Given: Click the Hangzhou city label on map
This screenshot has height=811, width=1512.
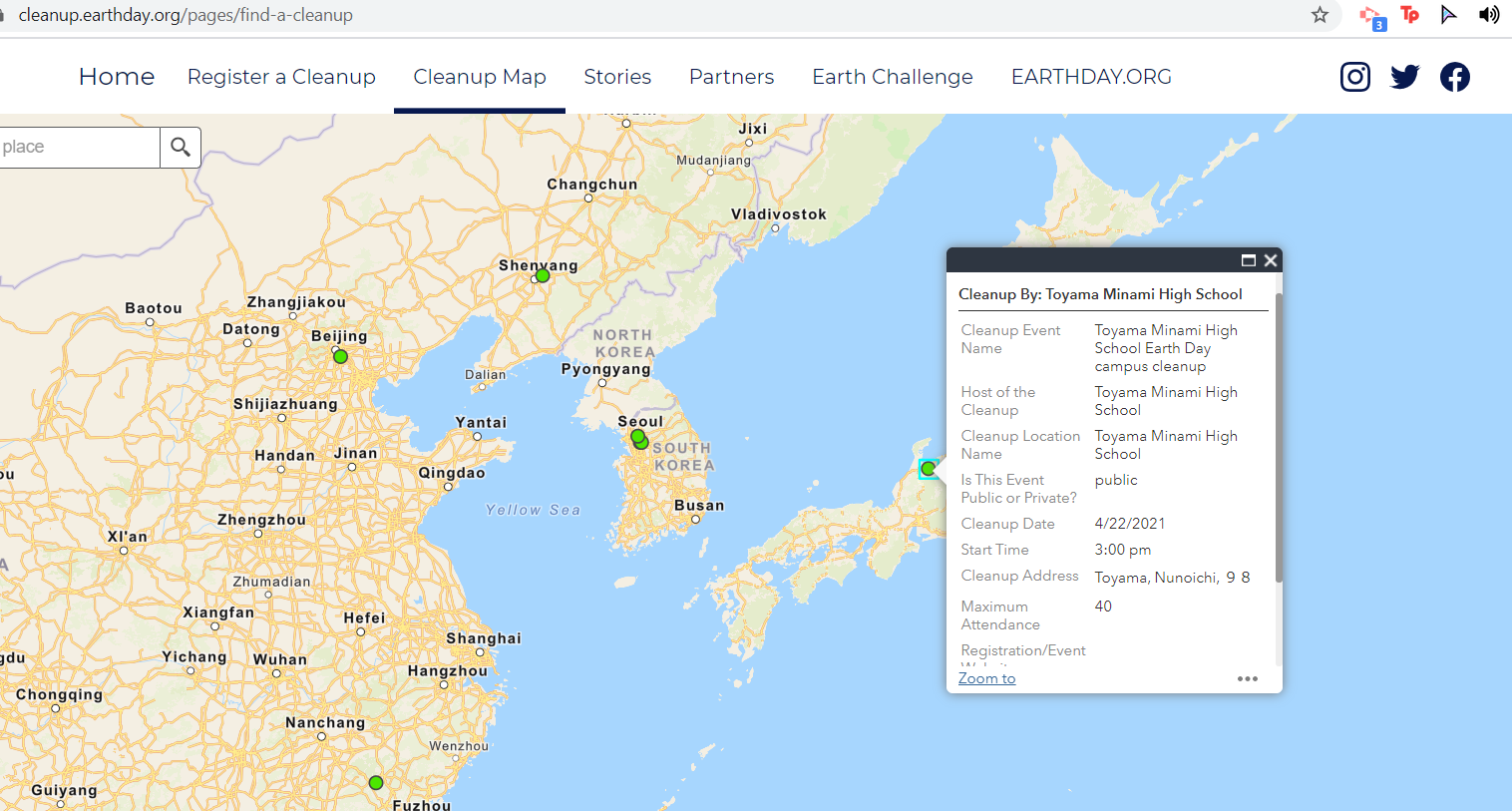Looking at the screenshot, I should click(448, 671).
